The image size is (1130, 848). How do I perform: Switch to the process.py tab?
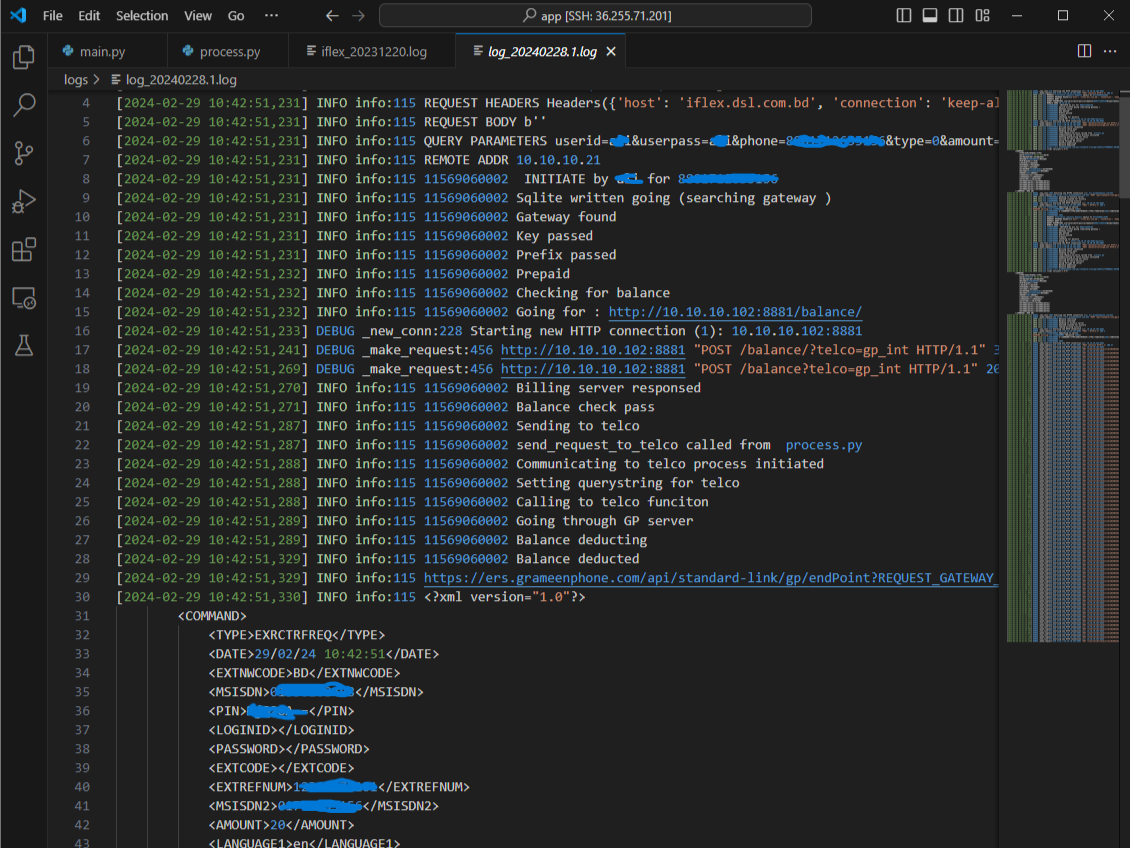[229, 51]
